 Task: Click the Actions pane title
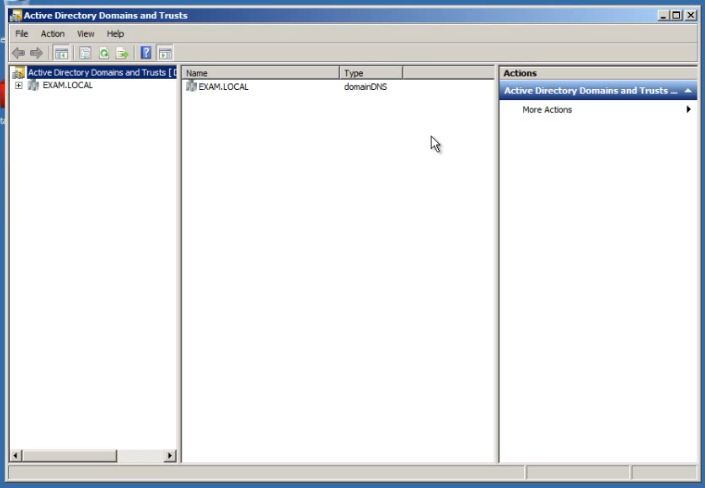click(x=520, y=73)
